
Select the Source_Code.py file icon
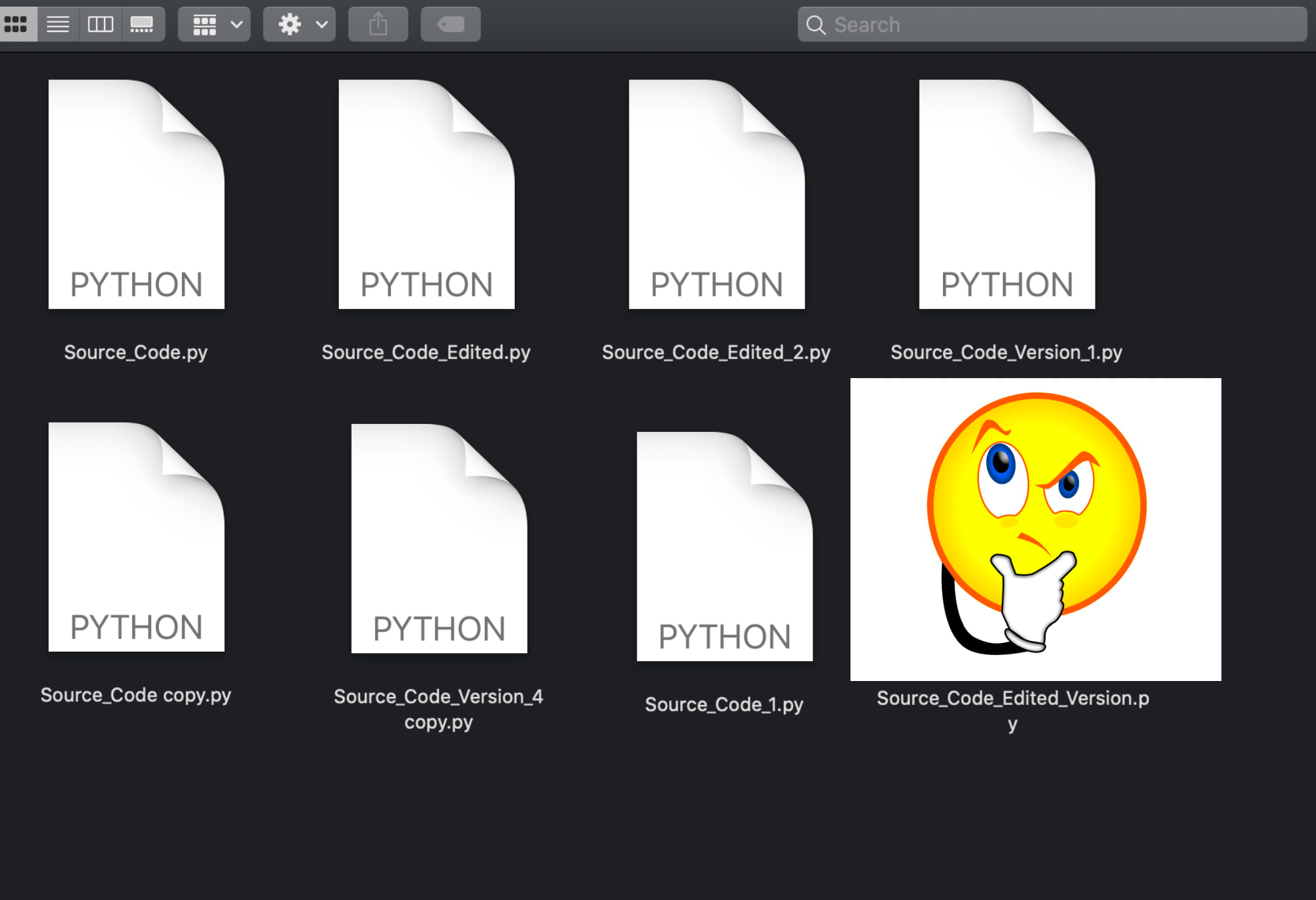tap(137, 194)
